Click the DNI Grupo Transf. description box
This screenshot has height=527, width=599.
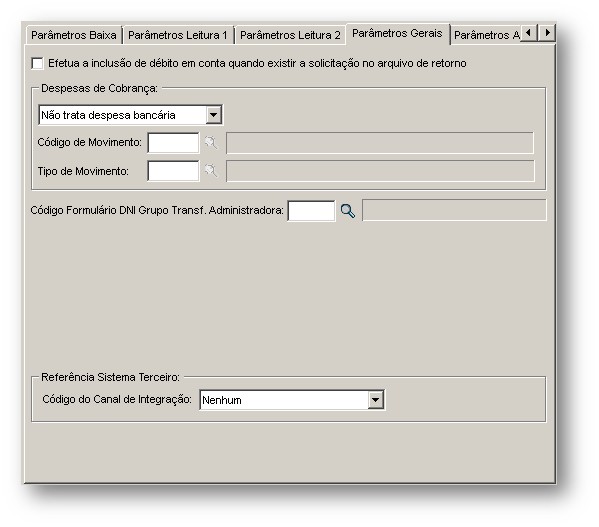click(x=454, y=210)
